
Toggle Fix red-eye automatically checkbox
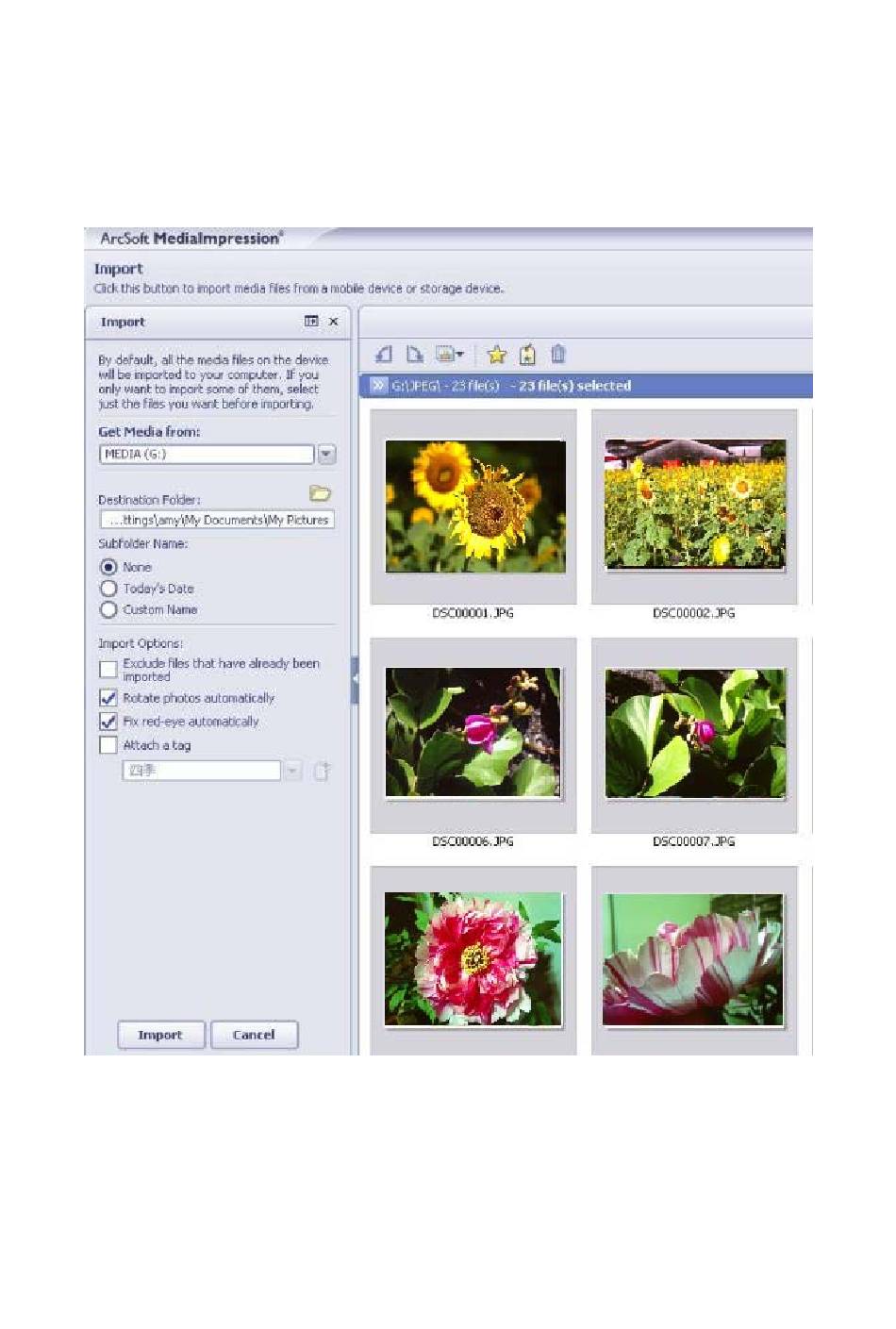[108, 722]
